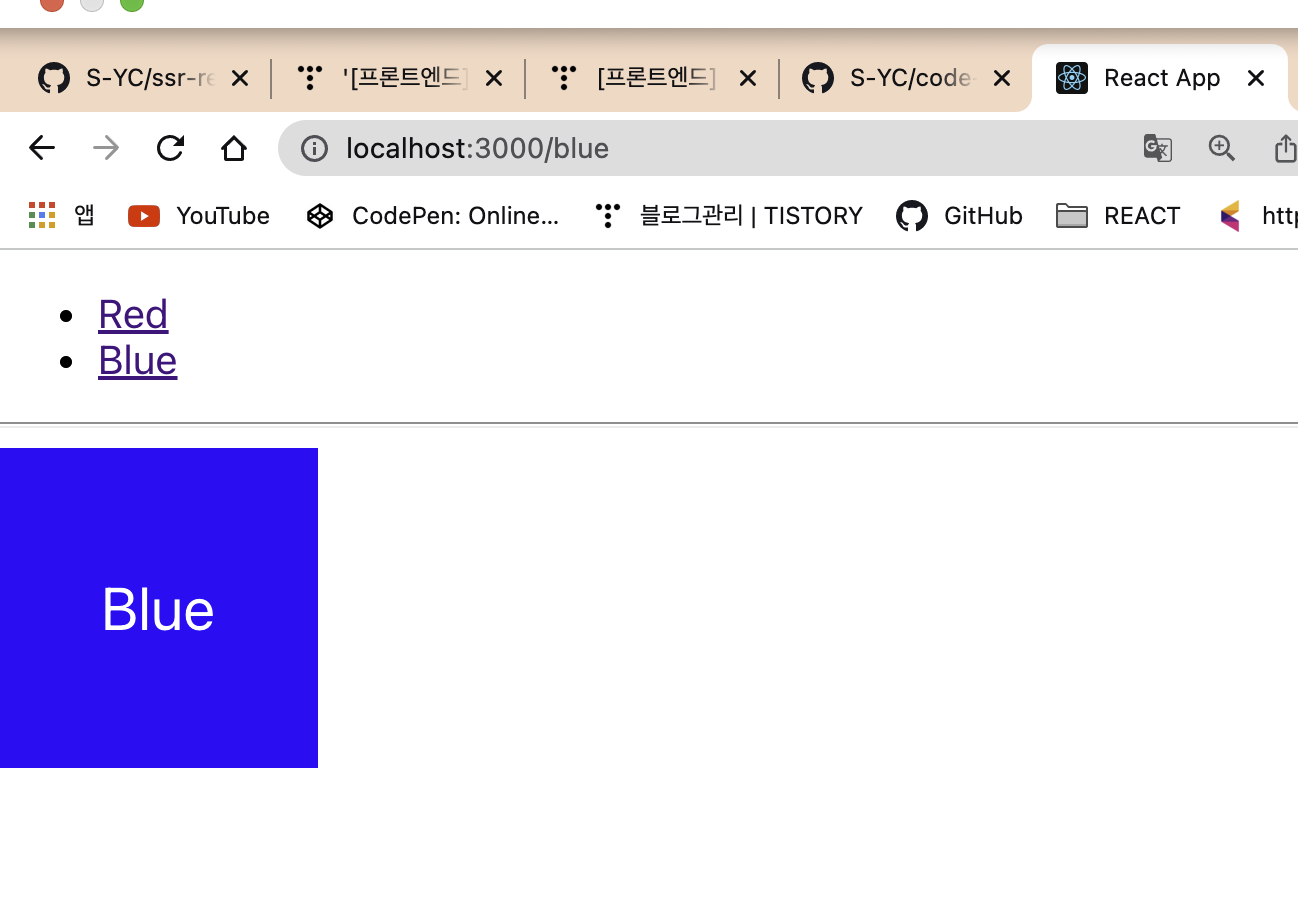1298x914 pixels.
Task: Open the Google Translate icon
Action: 1158,148
